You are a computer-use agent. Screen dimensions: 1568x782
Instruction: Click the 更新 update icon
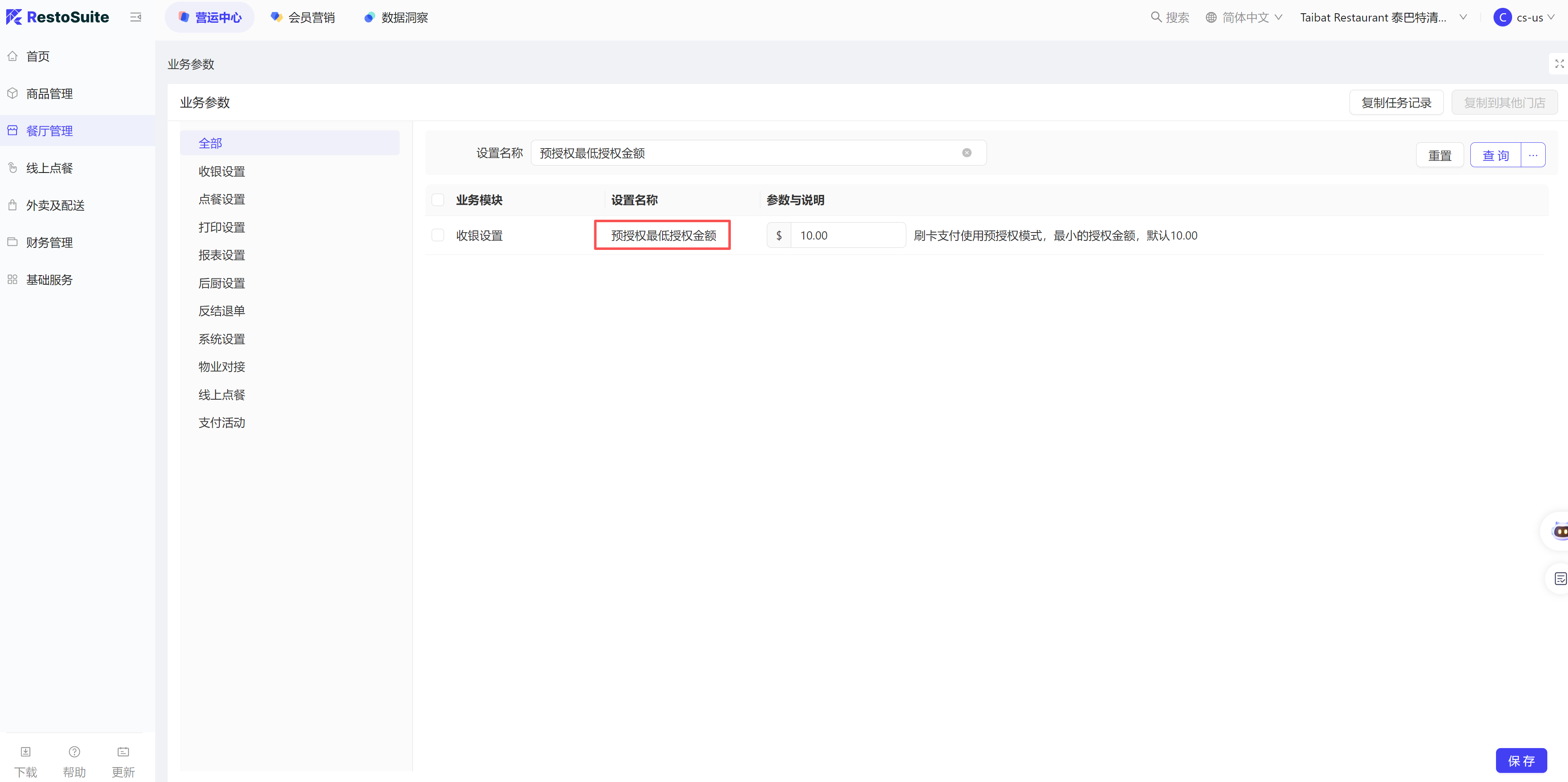123,751
